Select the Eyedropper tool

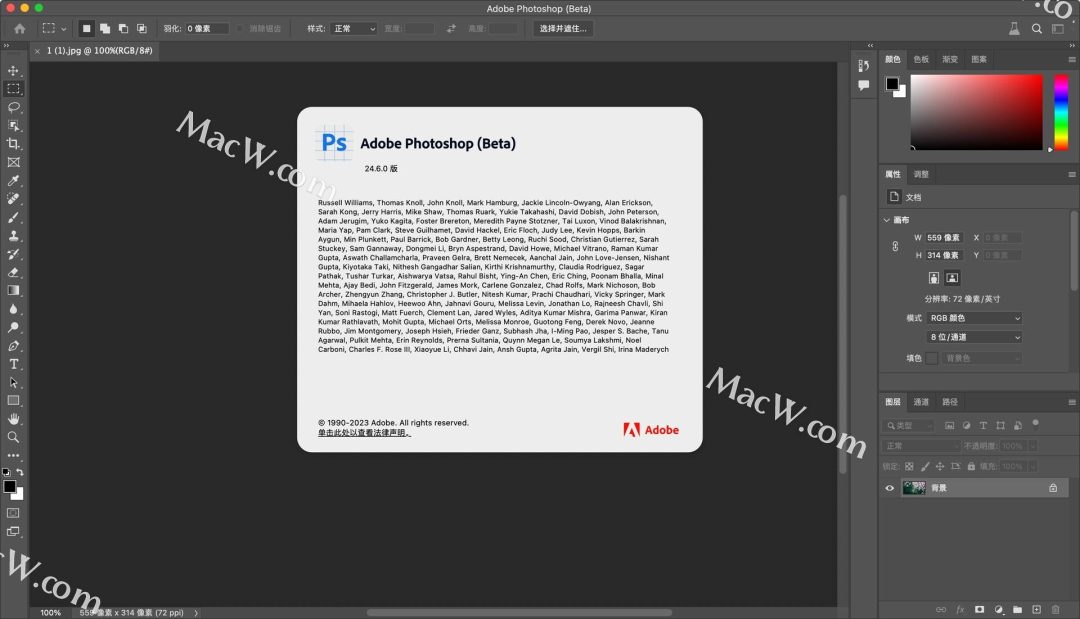coord(13,180)
